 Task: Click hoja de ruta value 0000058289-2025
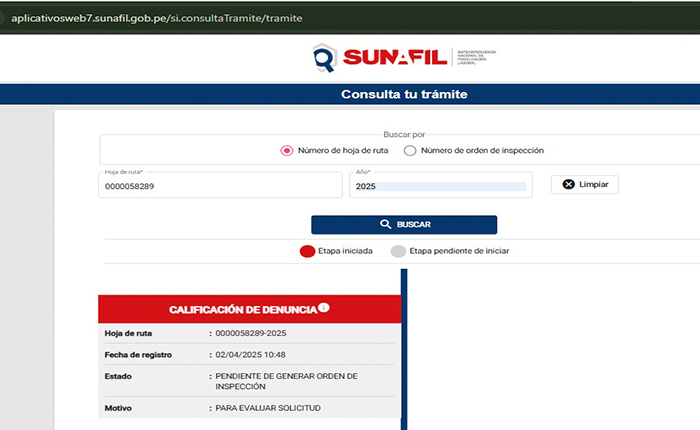click(x=251, y=333)
